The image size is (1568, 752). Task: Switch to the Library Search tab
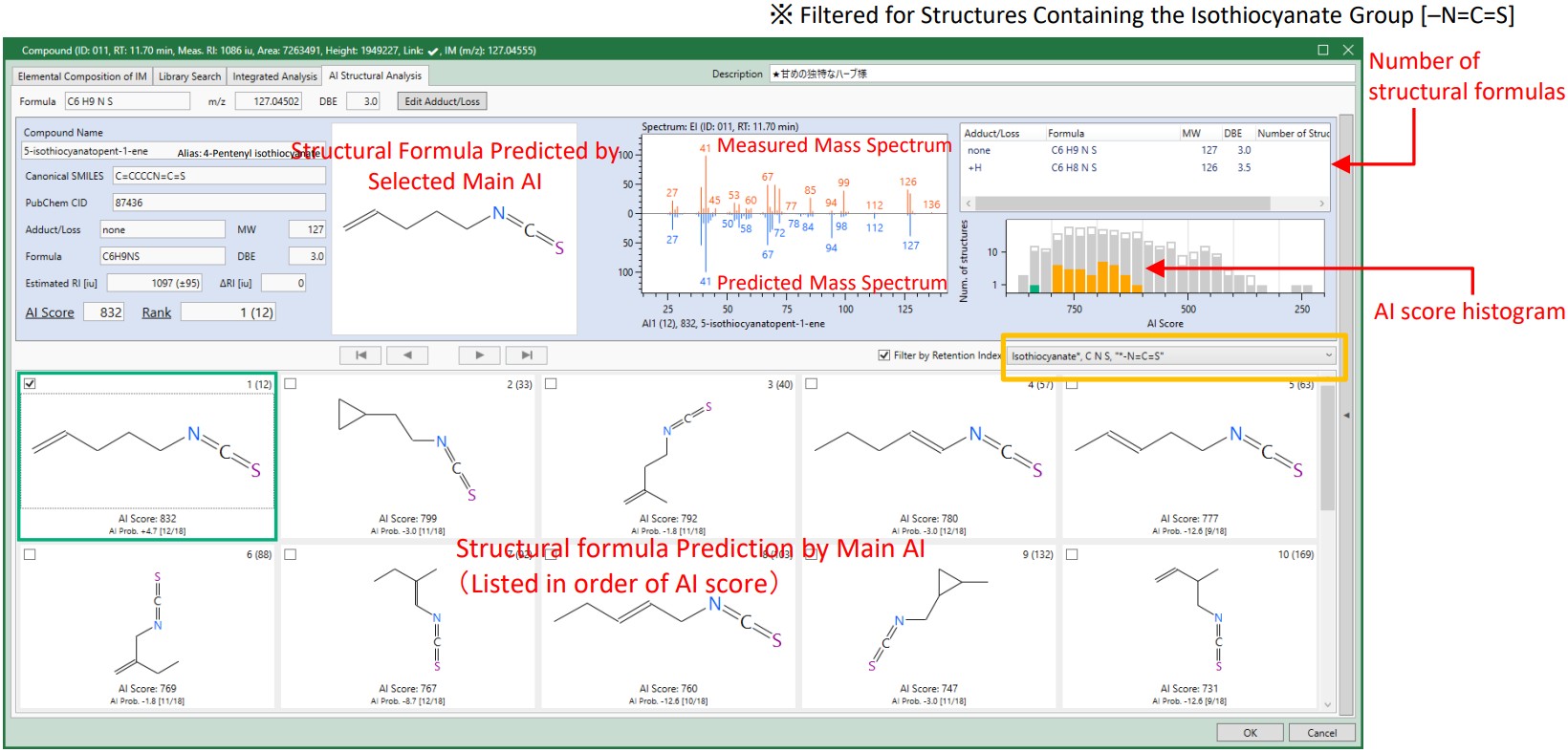(x=189, y=76)
